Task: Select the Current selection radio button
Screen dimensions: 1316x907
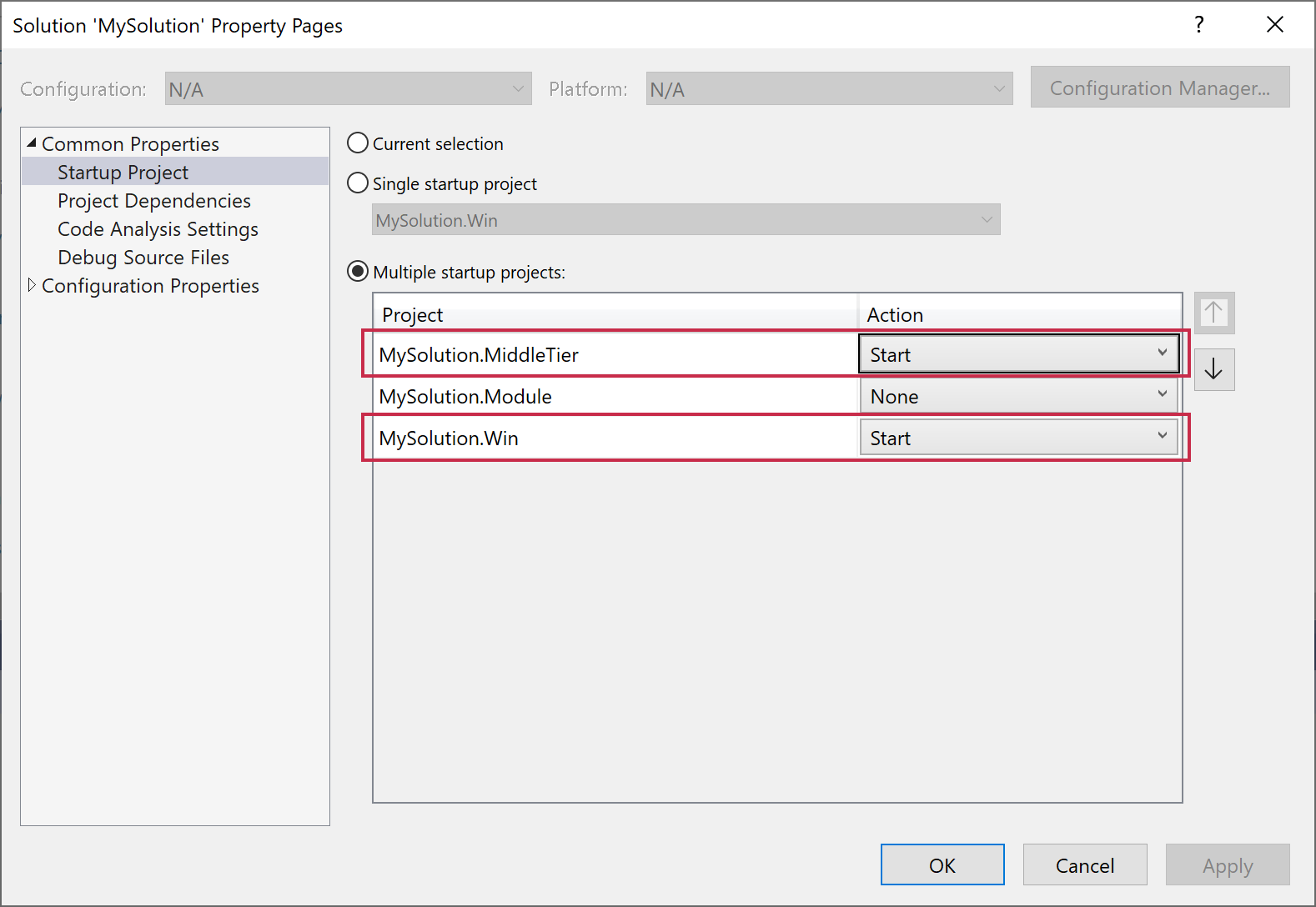Action: [x=358, y=143]
